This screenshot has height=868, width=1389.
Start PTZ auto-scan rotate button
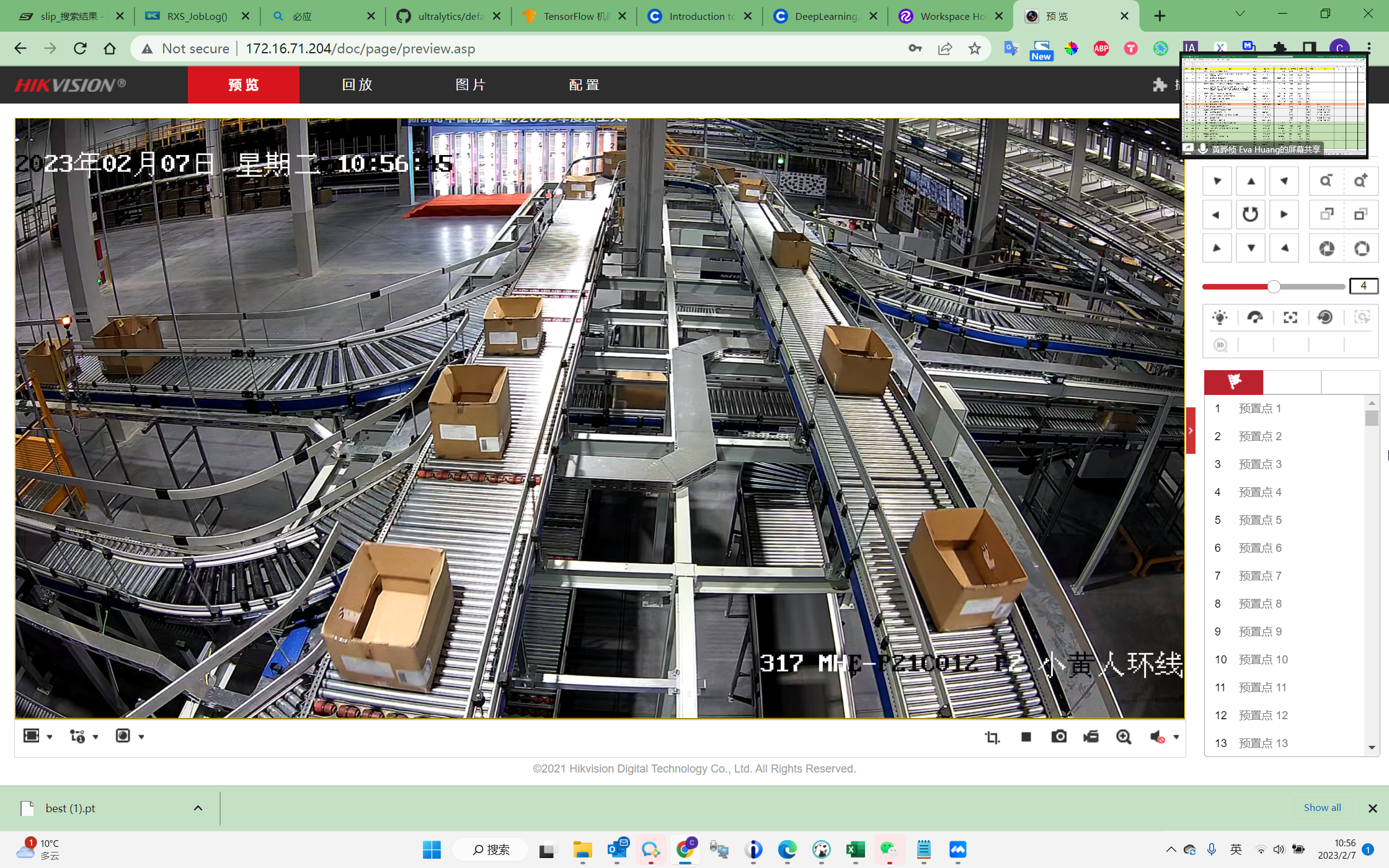tap(1251, 215)
